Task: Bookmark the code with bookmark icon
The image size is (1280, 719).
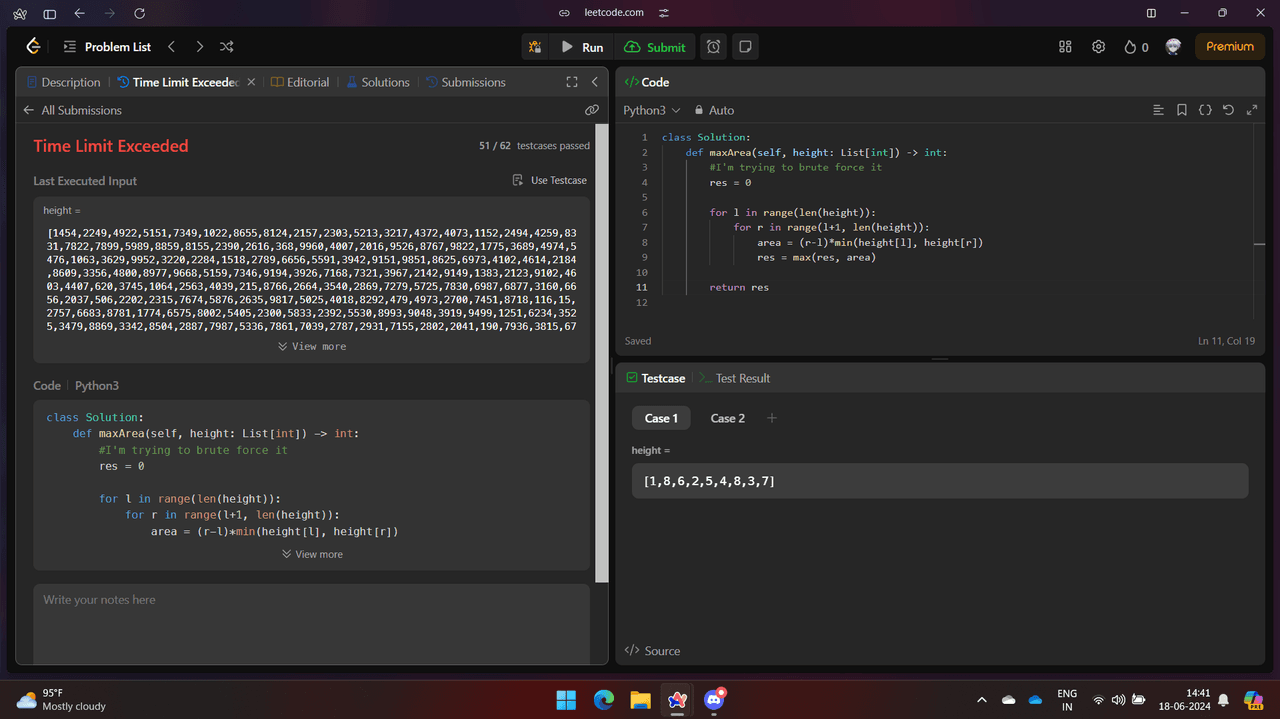Action: coord(1182,110)
